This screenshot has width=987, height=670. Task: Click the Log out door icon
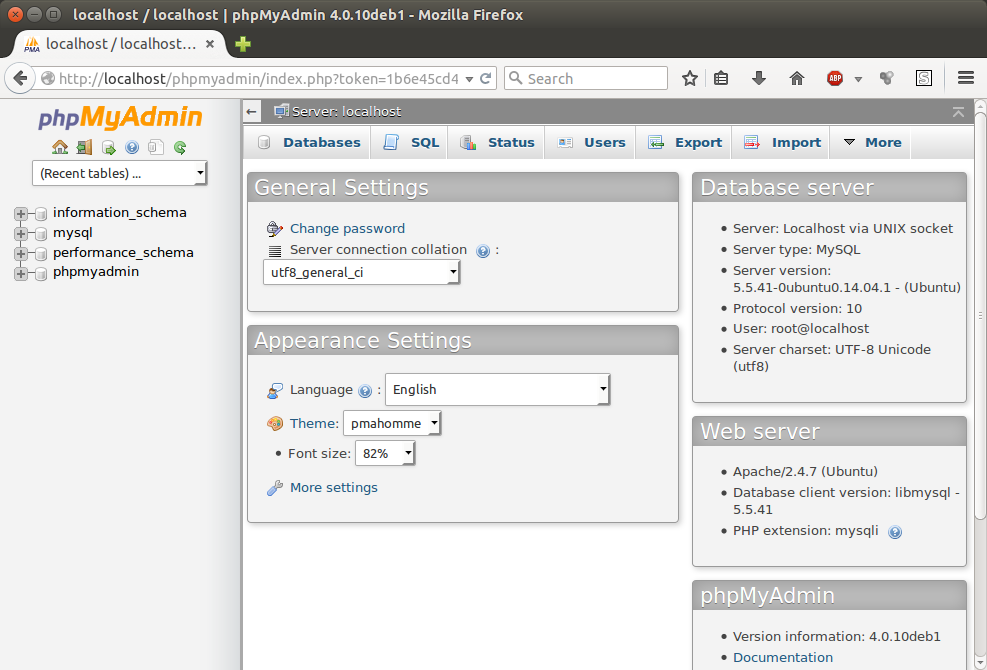84,147
